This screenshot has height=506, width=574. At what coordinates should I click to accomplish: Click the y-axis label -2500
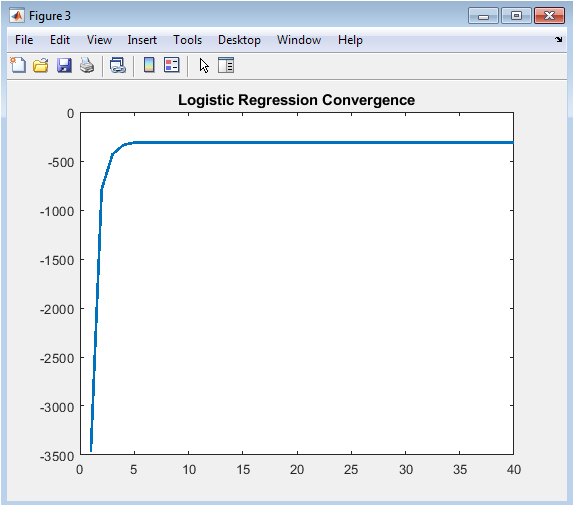[57, 358]
